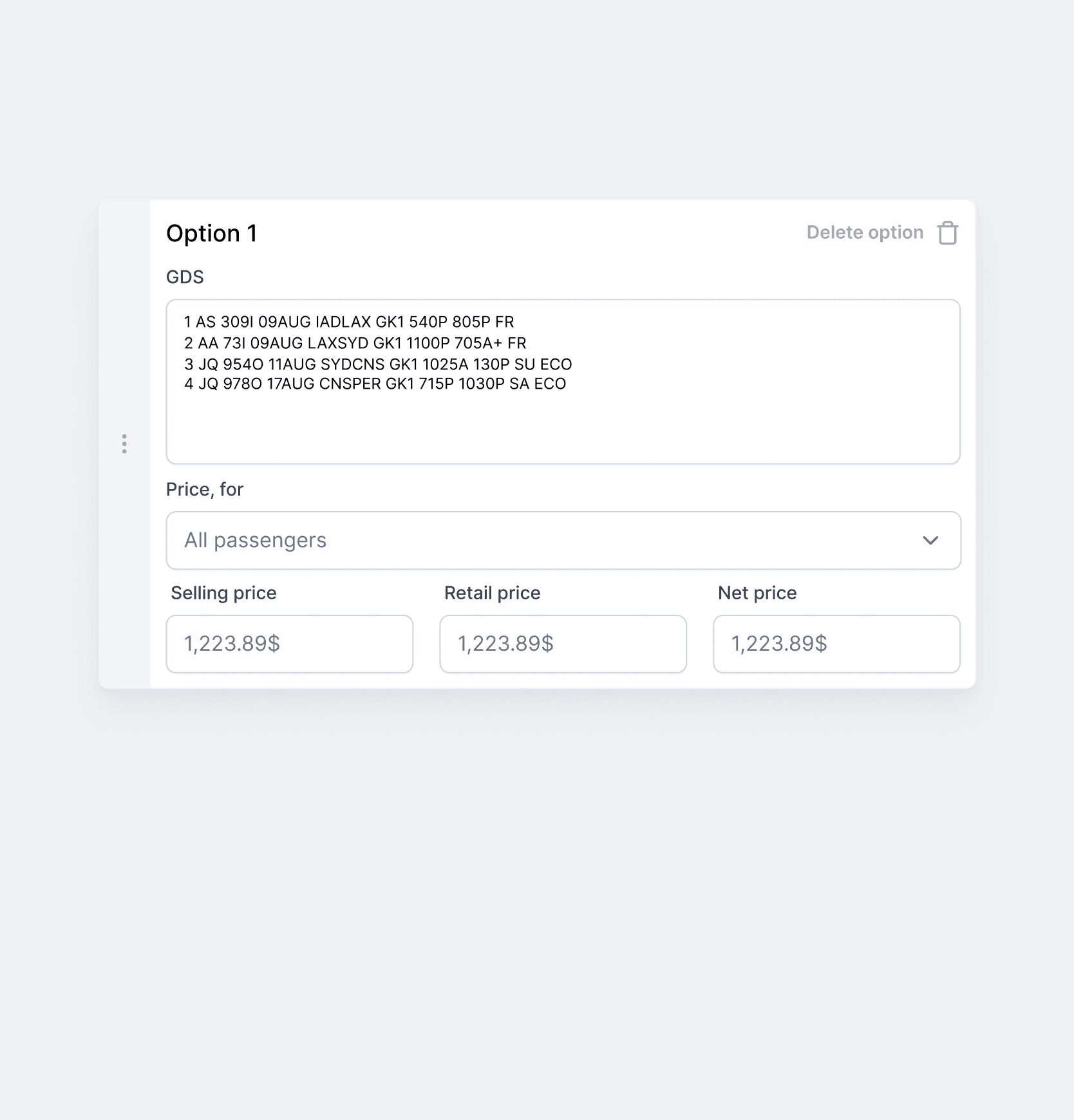This screenshot has height=1120, width=1074.
Task: Click the Selling price label
Action: pyautogui.click(x=223, y=593)
